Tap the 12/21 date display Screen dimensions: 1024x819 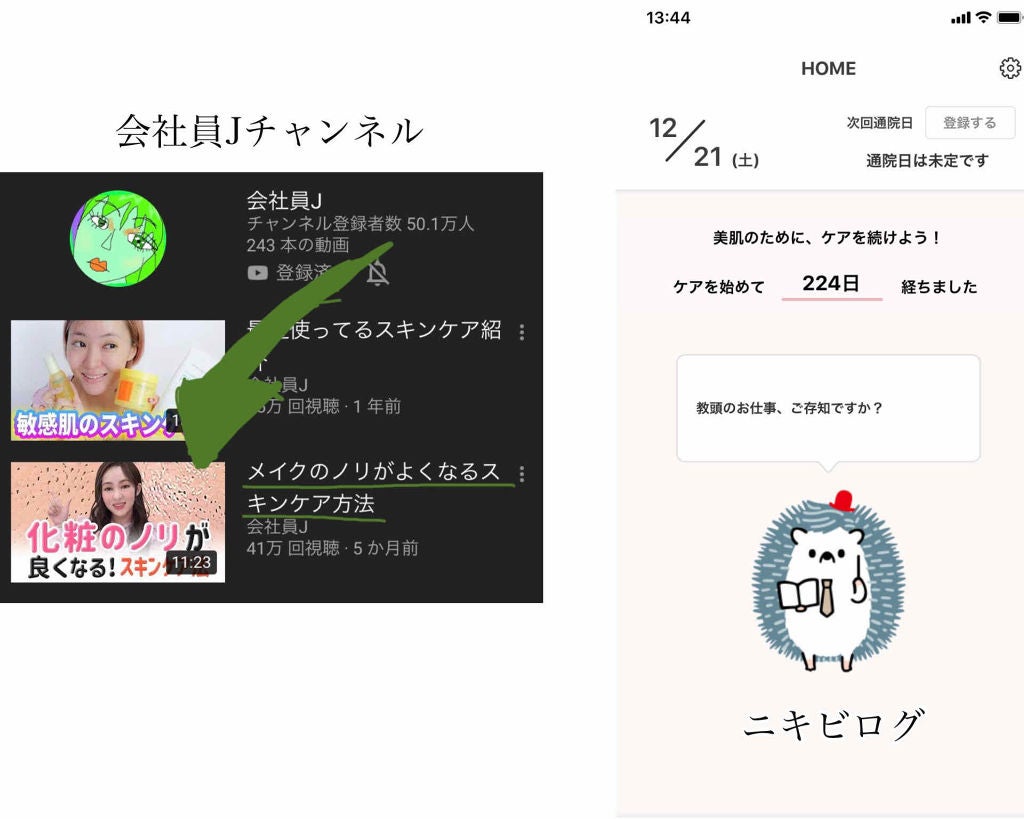pyautogui.click(x=692, y=143)
